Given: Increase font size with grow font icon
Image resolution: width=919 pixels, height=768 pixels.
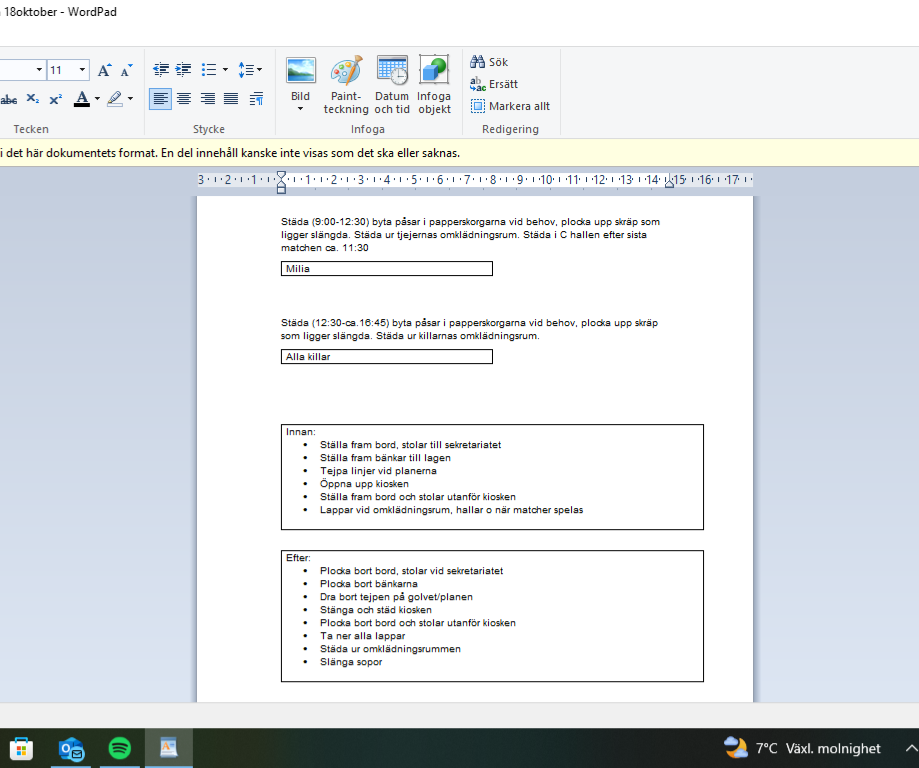Looking at the screenshot, I should 104,70.
